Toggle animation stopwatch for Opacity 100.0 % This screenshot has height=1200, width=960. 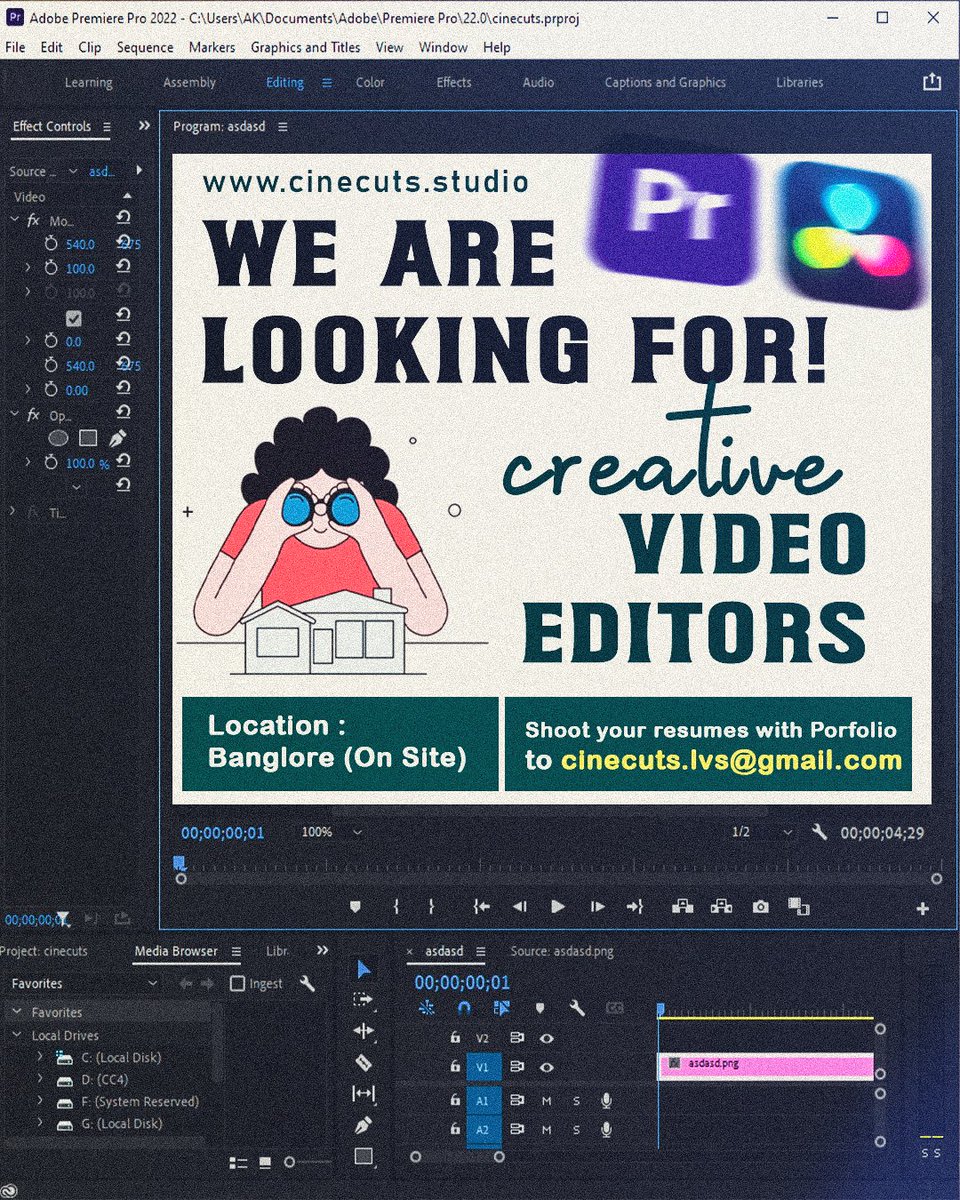click(x=51, y=463)
